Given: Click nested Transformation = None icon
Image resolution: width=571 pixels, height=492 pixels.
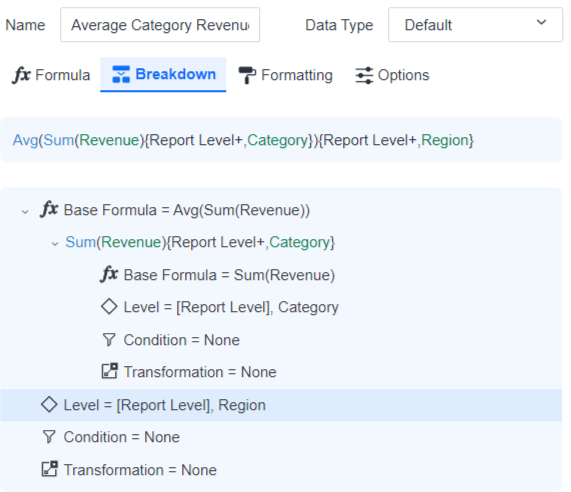Looking at the screenshot, I should pyautogui.click(x=110, y=371).
